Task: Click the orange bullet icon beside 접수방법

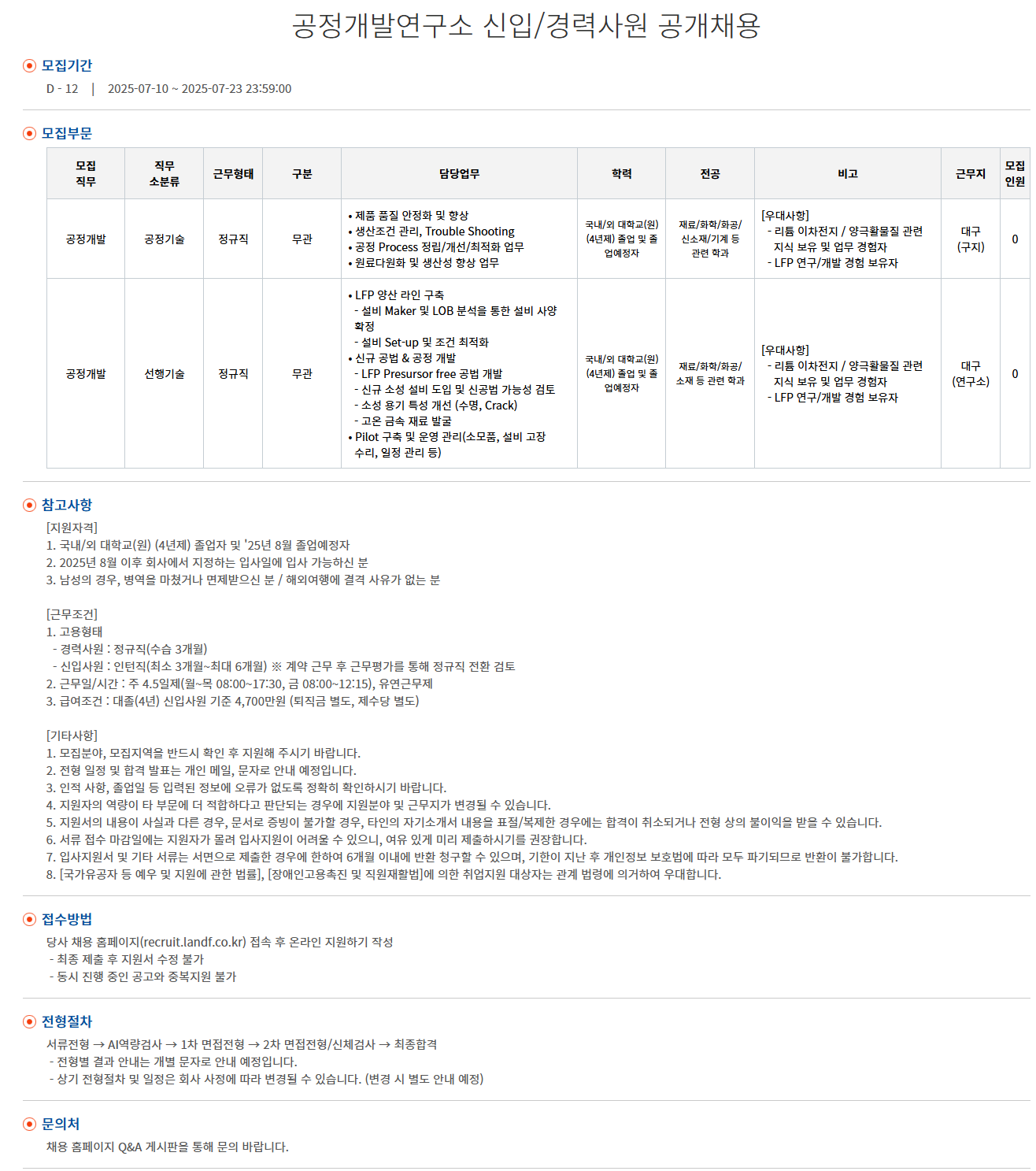Action: pyautogui.click(x=28, y=921)
